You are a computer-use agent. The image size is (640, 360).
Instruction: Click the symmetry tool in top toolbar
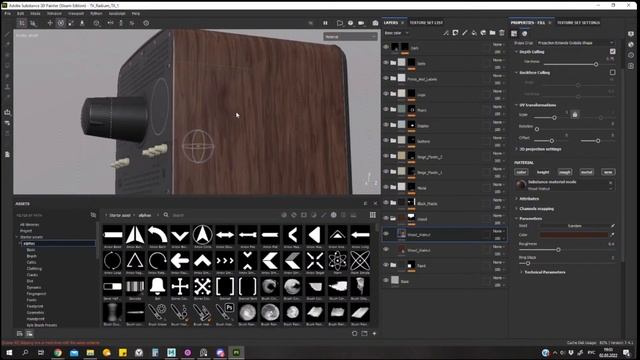tap(110, 23)
